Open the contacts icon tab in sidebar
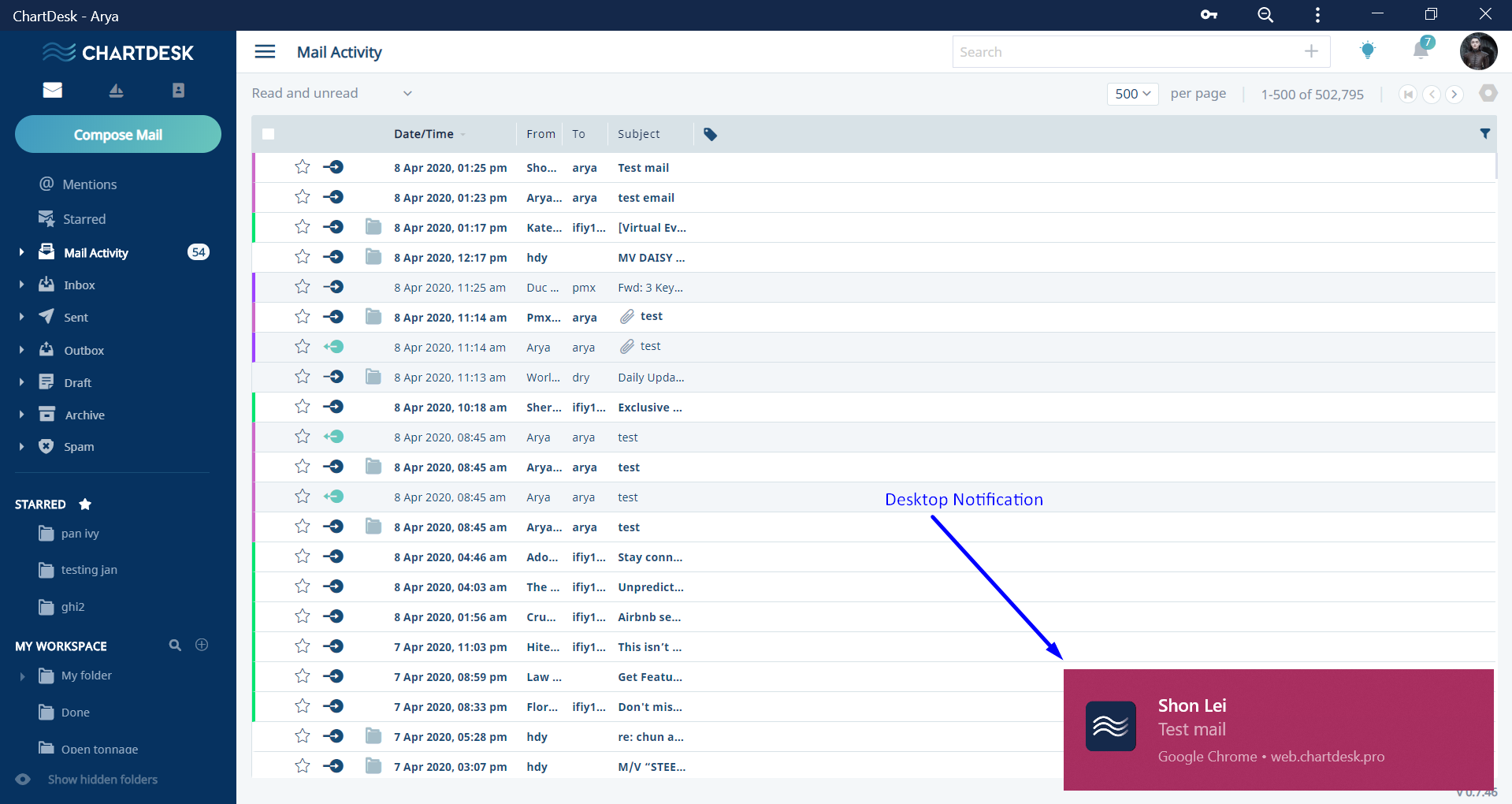 click(178, 91)
